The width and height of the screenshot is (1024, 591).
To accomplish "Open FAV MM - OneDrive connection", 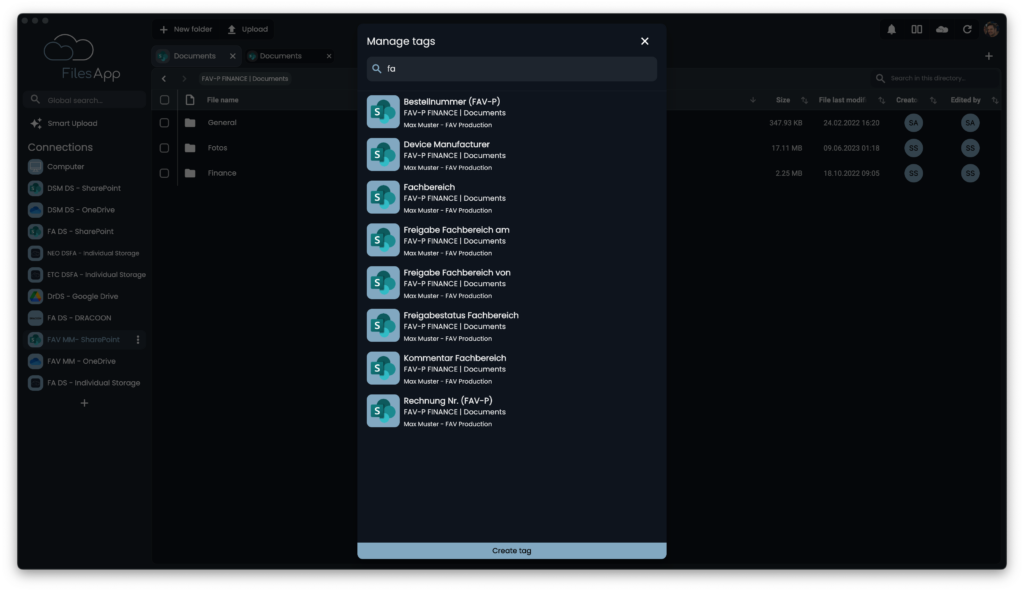I will coord(72,361).
